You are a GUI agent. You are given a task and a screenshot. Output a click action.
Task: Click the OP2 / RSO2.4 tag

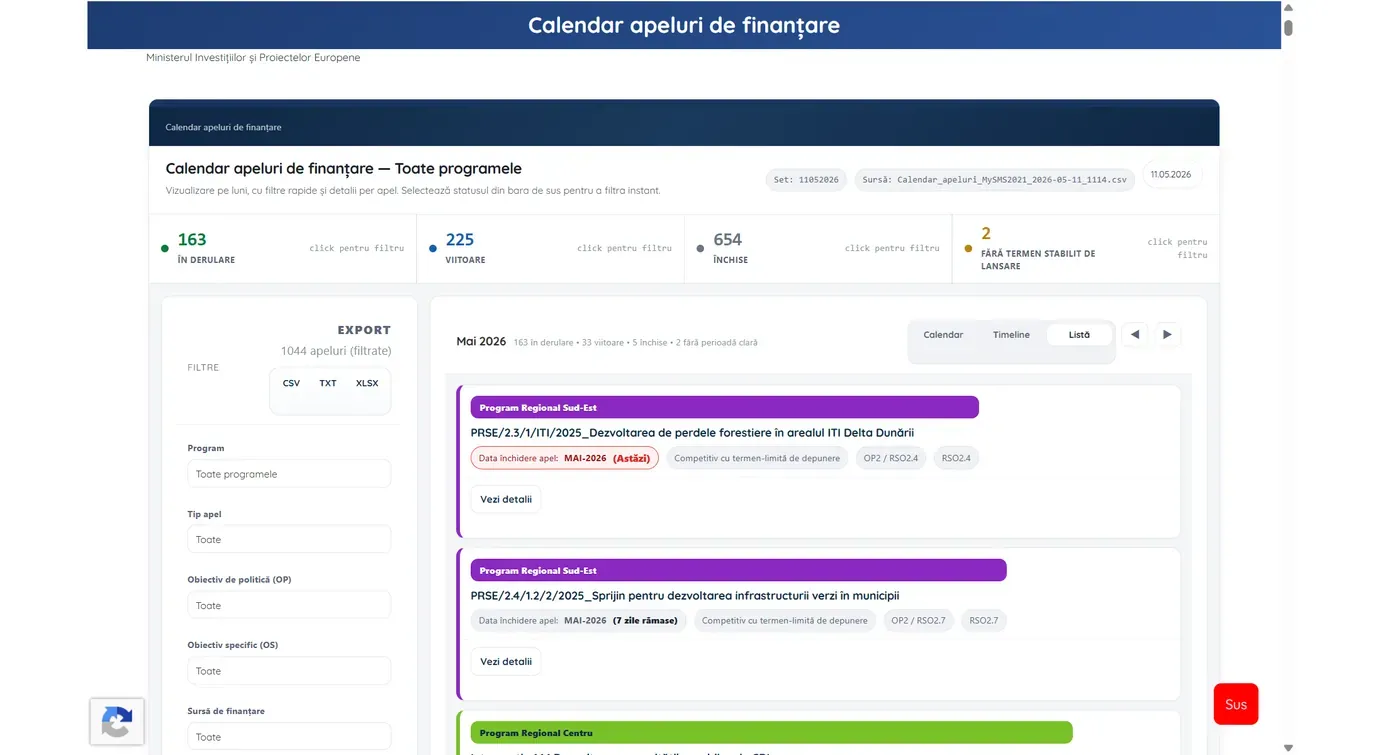(x=890, y=458)
